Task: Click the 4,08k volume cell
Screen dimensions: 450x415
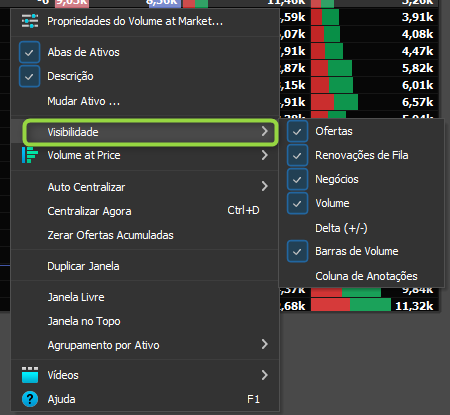Action: (417, 34)
